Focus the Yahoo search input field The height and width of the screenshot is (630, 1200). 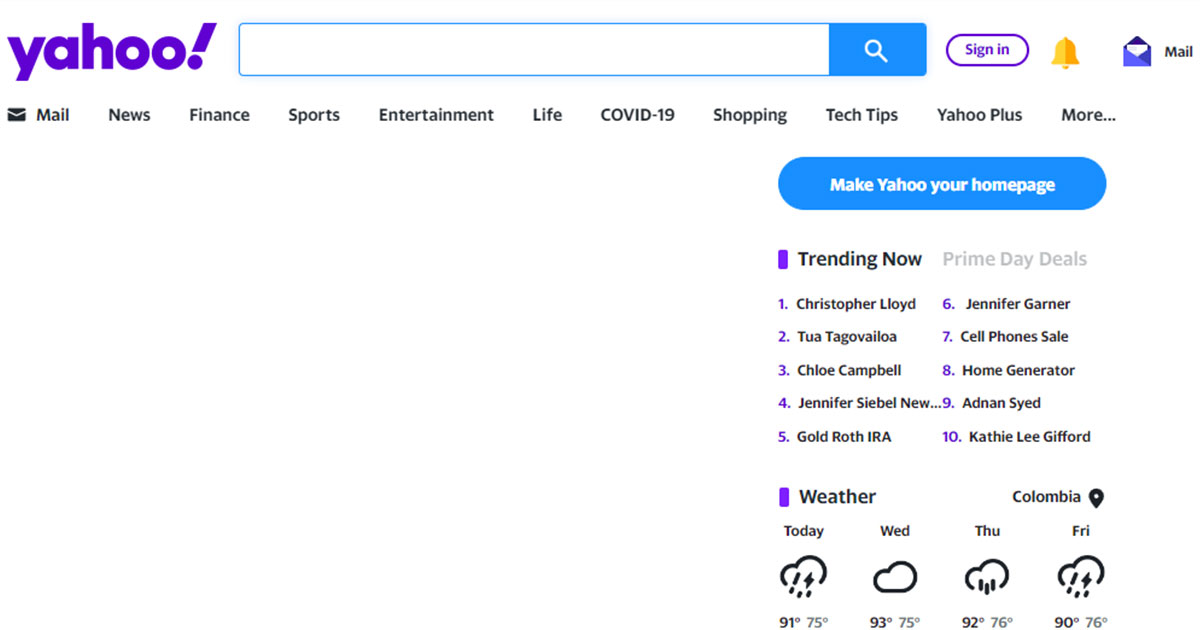pyautogui.click(x=534, y=50)
